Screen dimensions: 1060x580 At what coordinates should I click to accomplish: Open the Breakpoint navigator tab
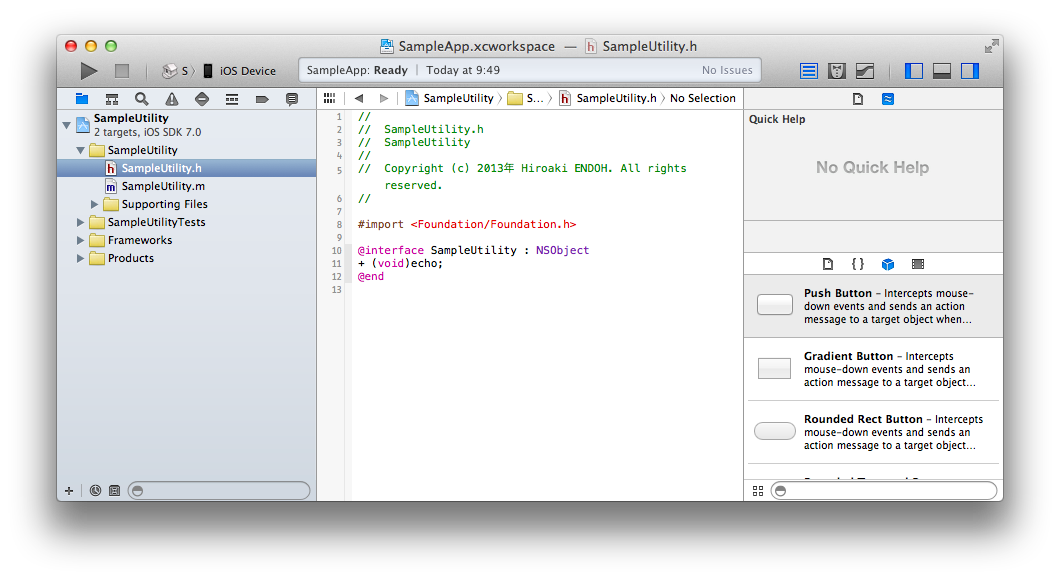click(262, 99)
